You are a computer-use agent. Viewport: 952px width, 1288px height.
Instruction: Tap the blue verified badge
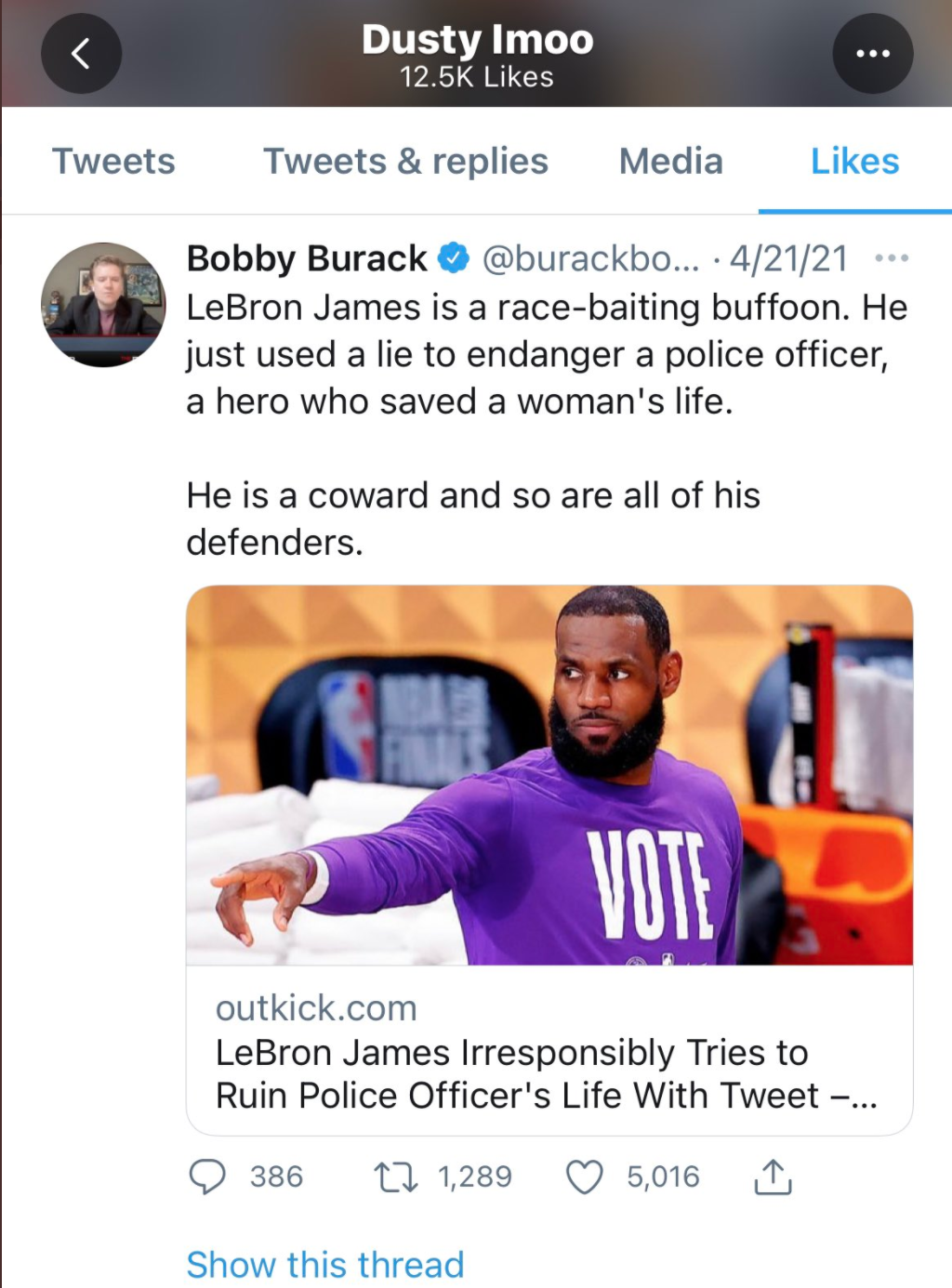point(454,258)
